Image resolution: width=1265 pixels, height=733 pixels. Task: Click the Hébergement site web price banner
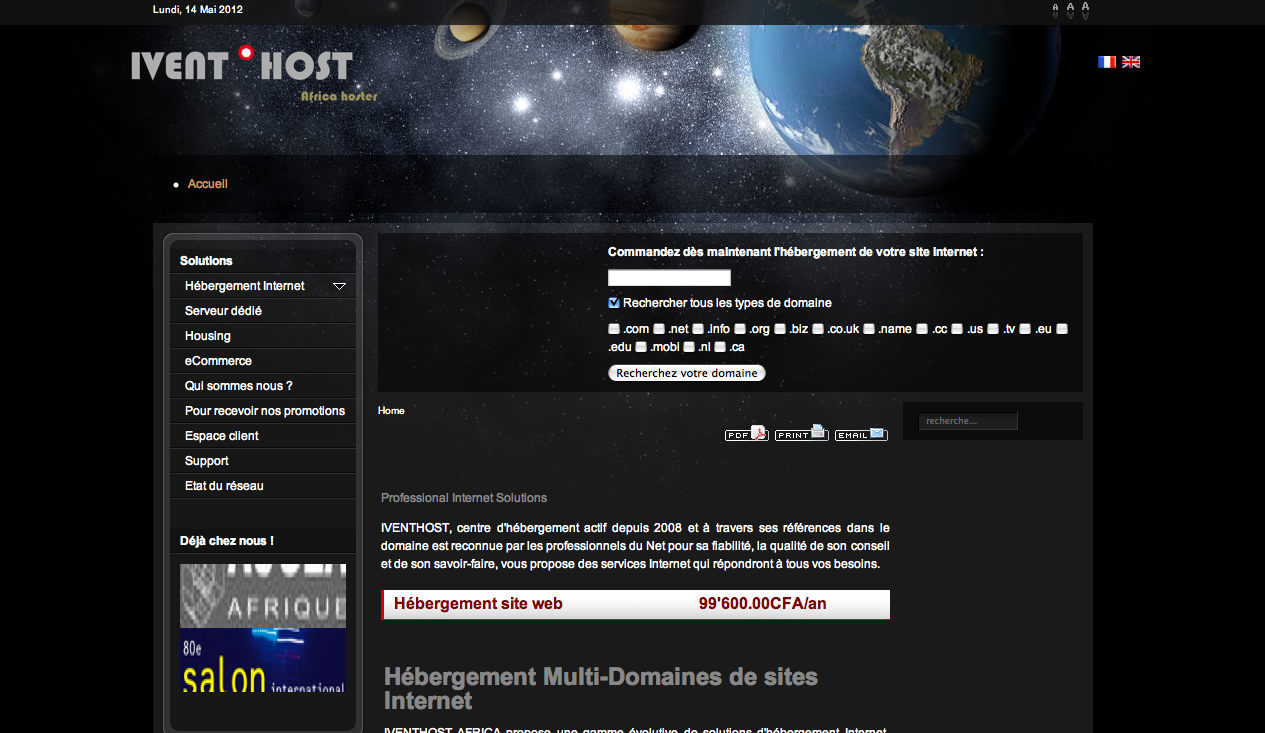point(635,604)
